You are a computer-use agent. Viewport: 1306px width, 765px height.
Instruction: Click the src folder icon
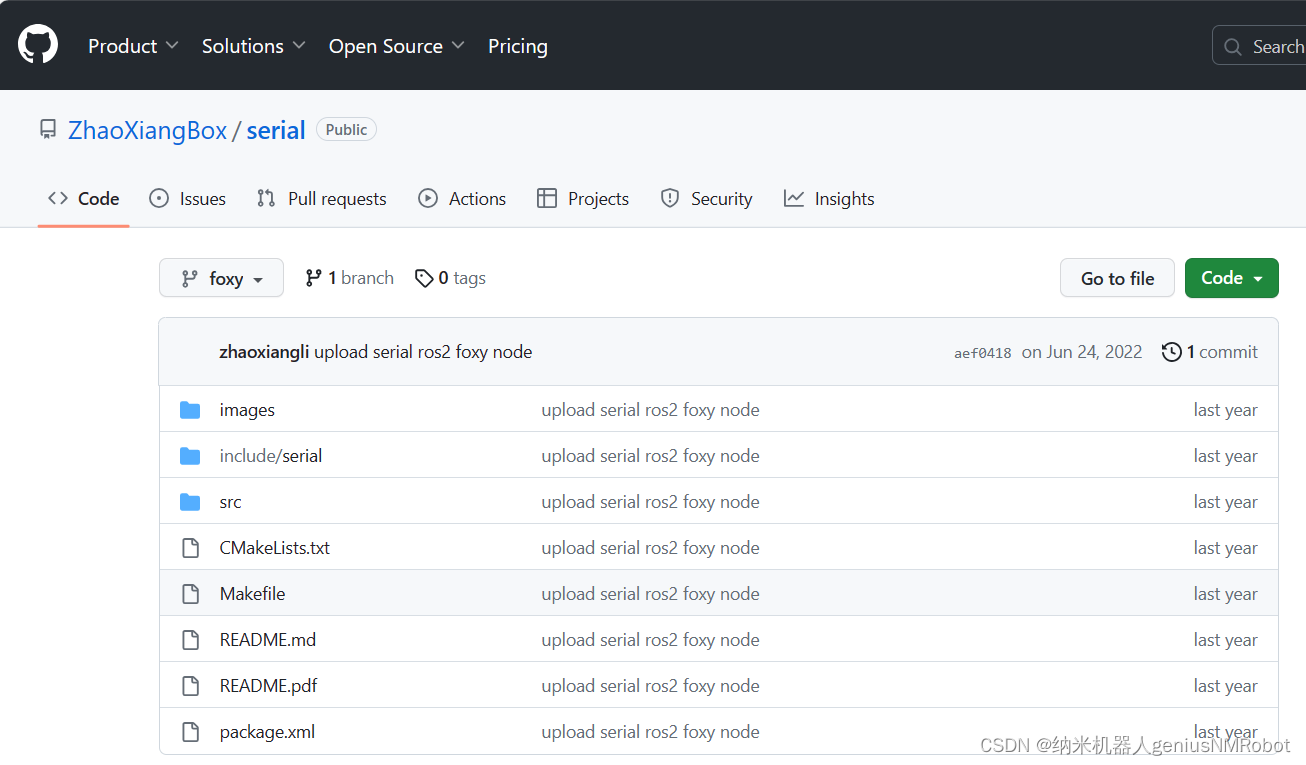[190, 502]
